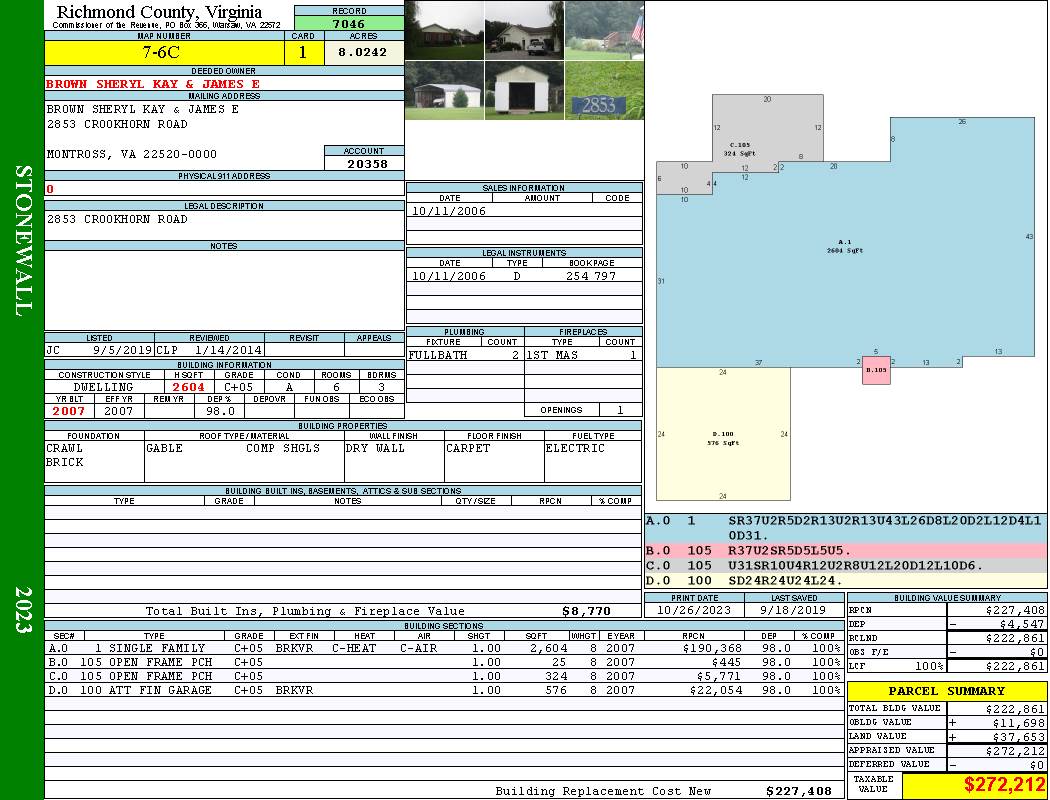Open the front house photo thumbnail
The image size is (1050, 800).
click(444, 30)
